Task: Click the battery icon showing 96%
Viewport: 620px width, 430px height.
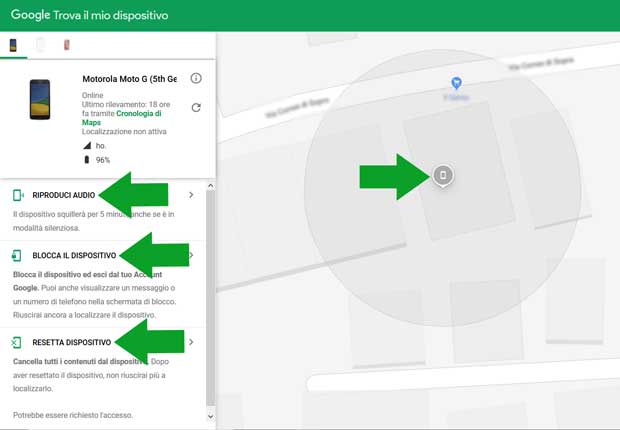Action: (87, 160)
